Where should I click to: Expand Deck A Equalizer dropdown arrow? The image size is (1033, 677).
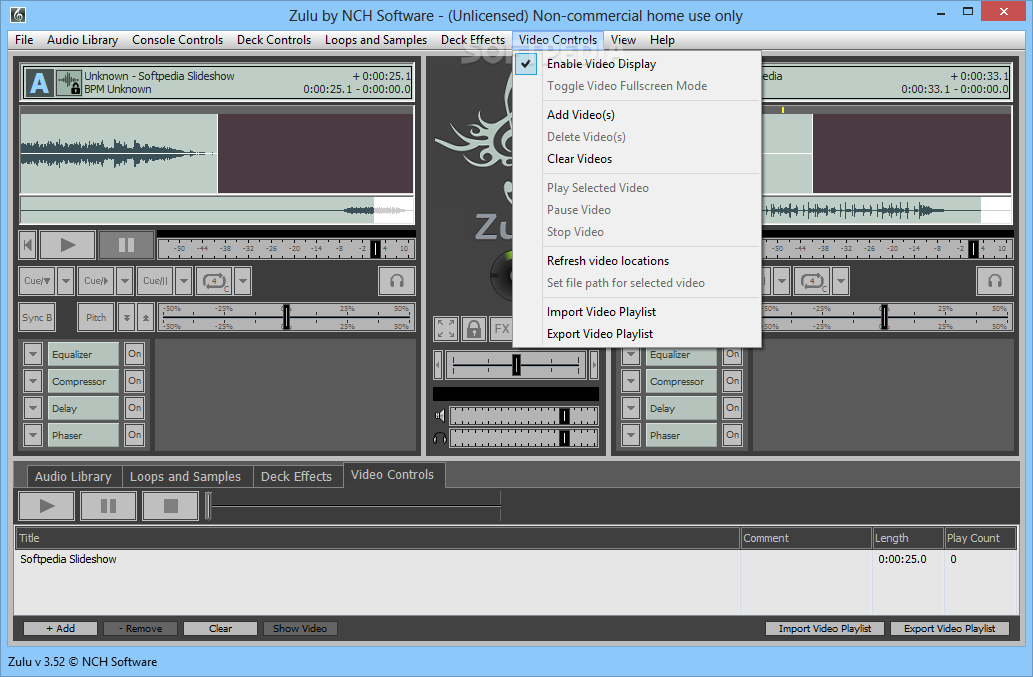tap(33, 354)
